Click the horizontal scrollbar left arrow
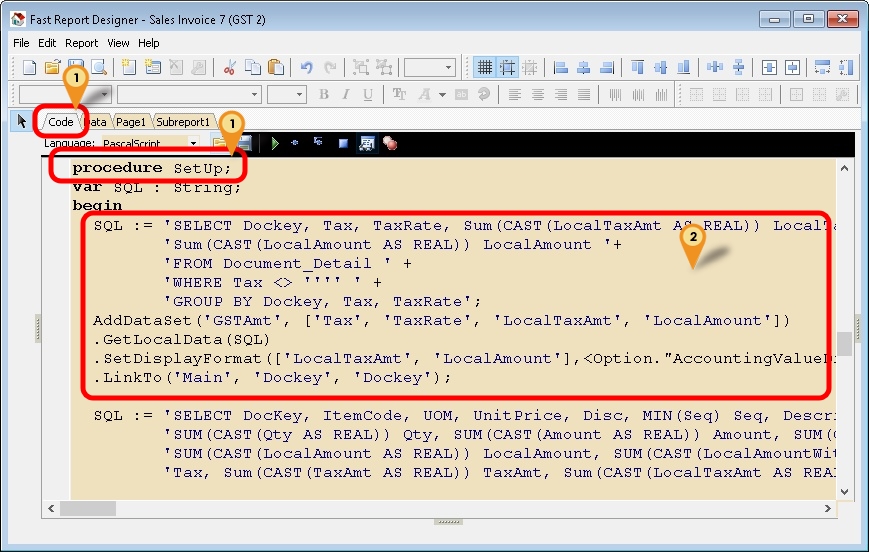 51,508
